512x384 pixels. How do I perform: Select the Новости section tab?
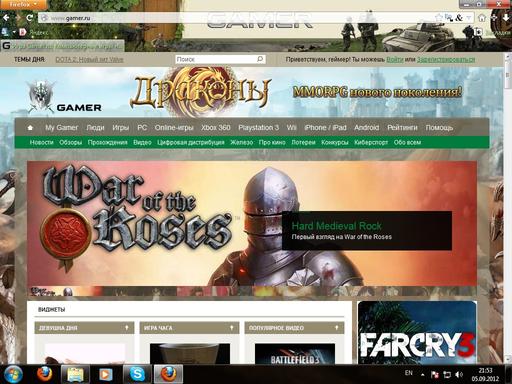pos(42,142)
